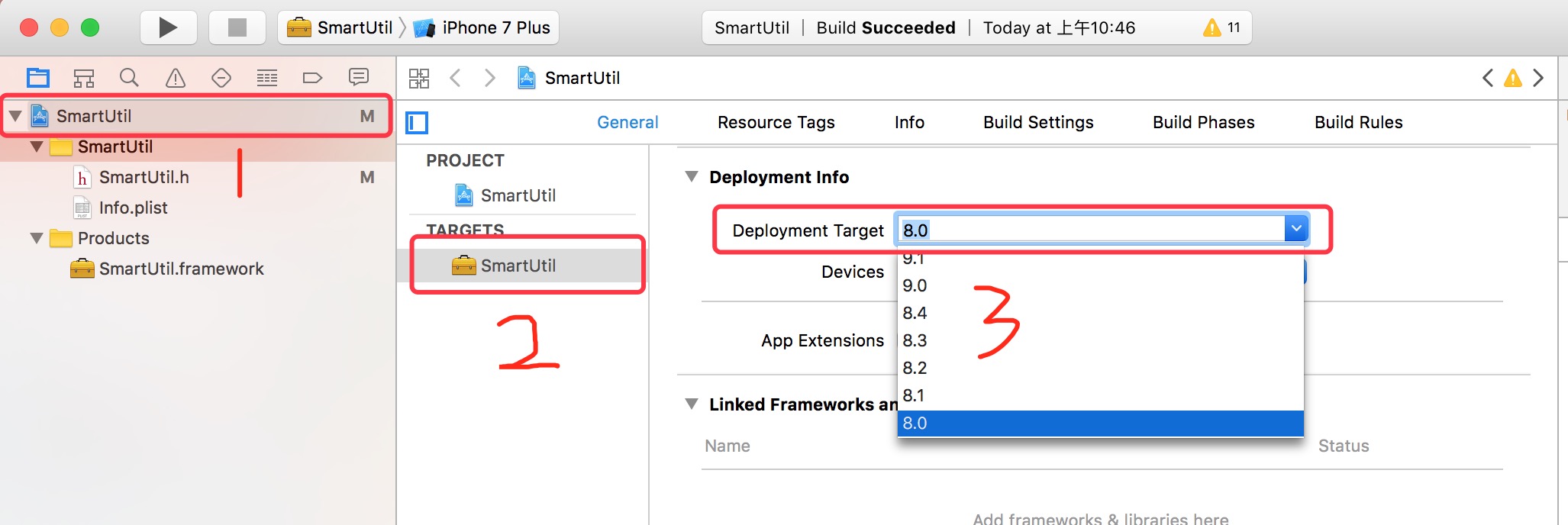
Task: Collapse the Products folder
Action: [x=36, y=238]
